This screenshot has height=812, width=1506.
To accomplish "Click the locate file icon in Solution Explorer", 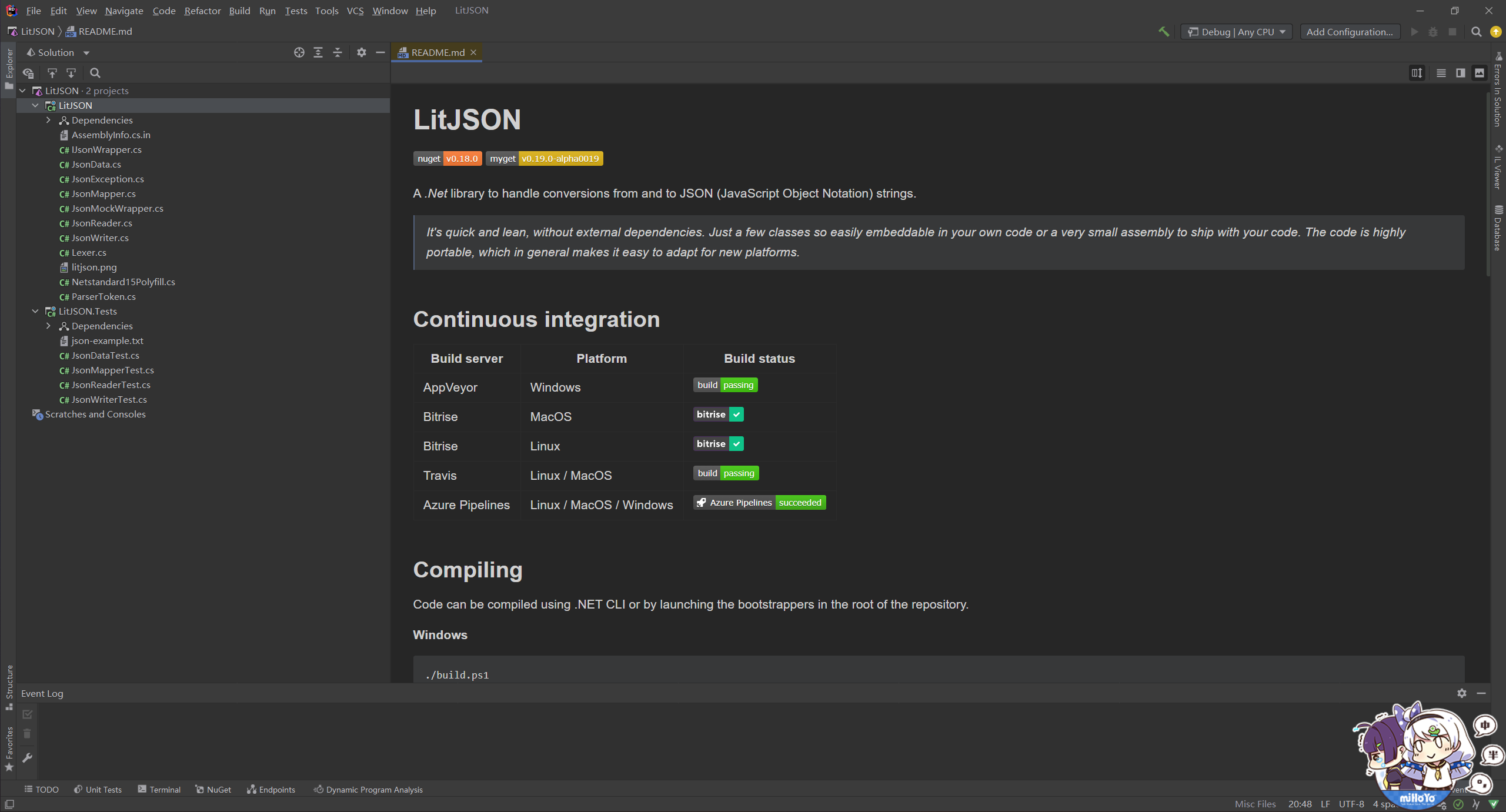I will coord(28,73).
